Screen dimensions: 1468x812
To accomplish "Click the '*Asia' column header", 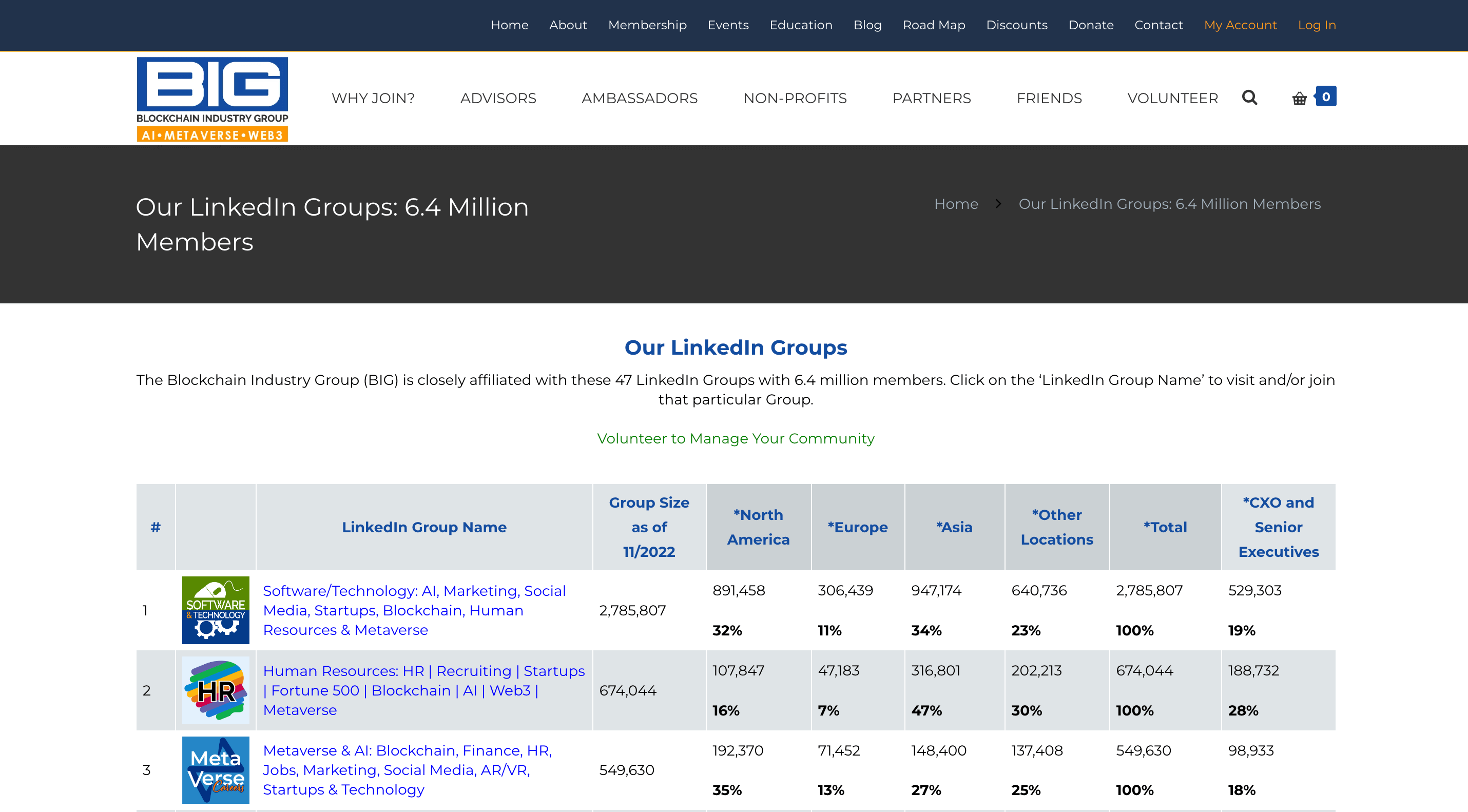I will pos(954,527).
